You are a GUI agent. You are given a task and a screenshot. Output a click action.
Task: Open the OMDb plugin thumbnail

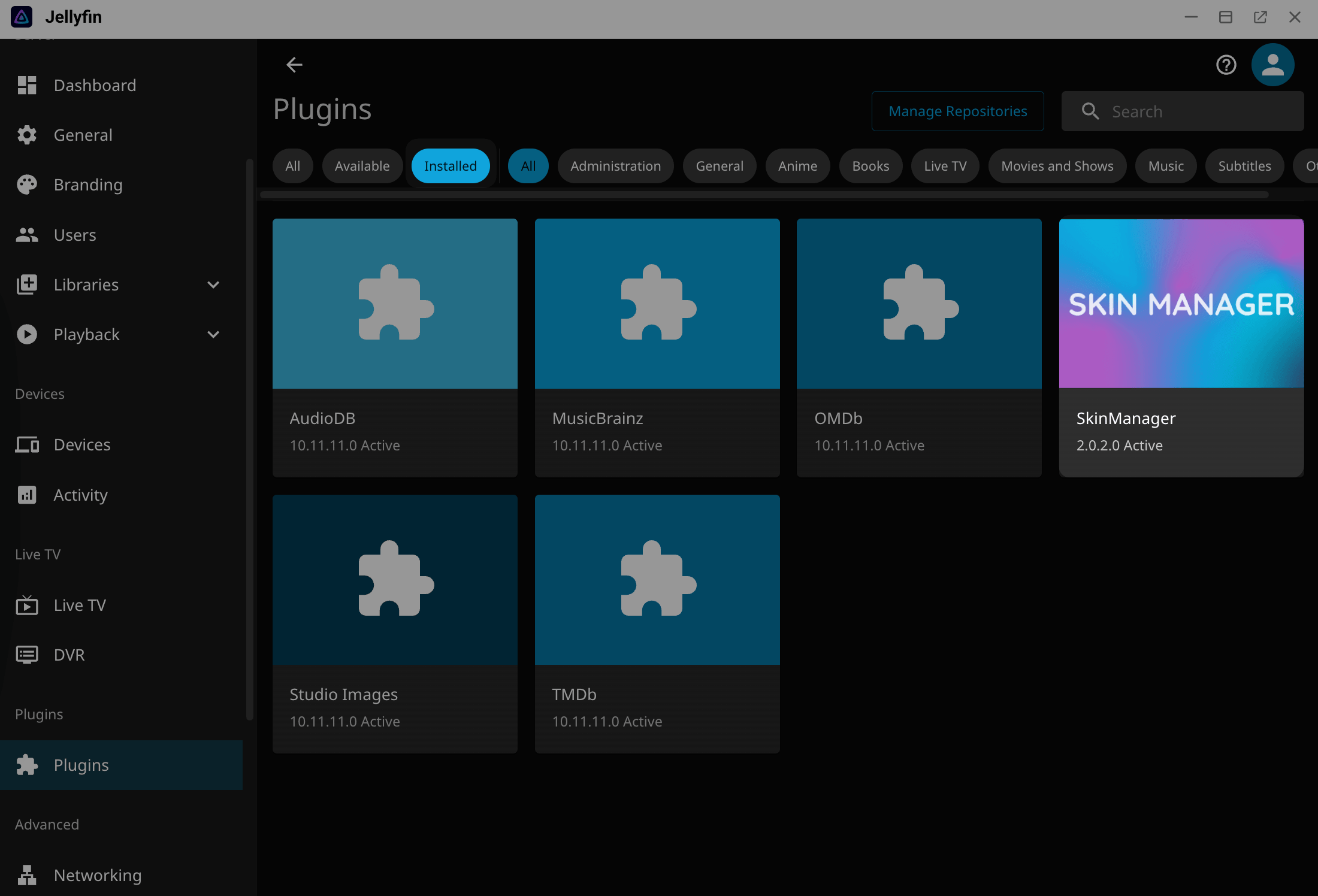pyautogui.click(x=919, y=304)
